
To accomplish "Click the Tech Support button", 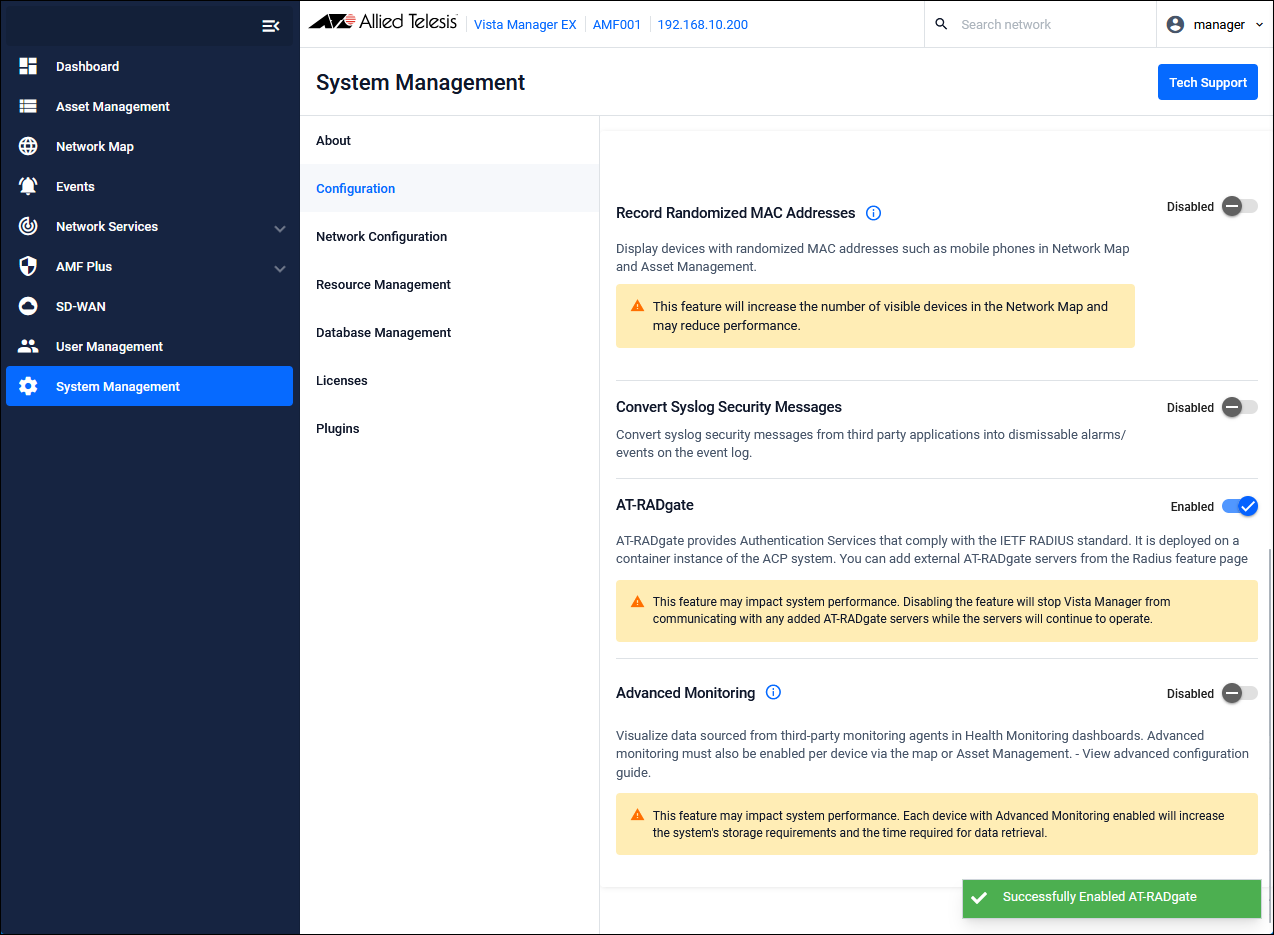I will coord(1207,82).
